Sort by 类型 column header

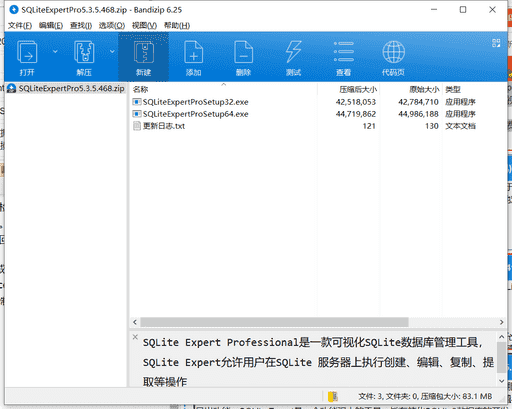(x=453, y=89)
